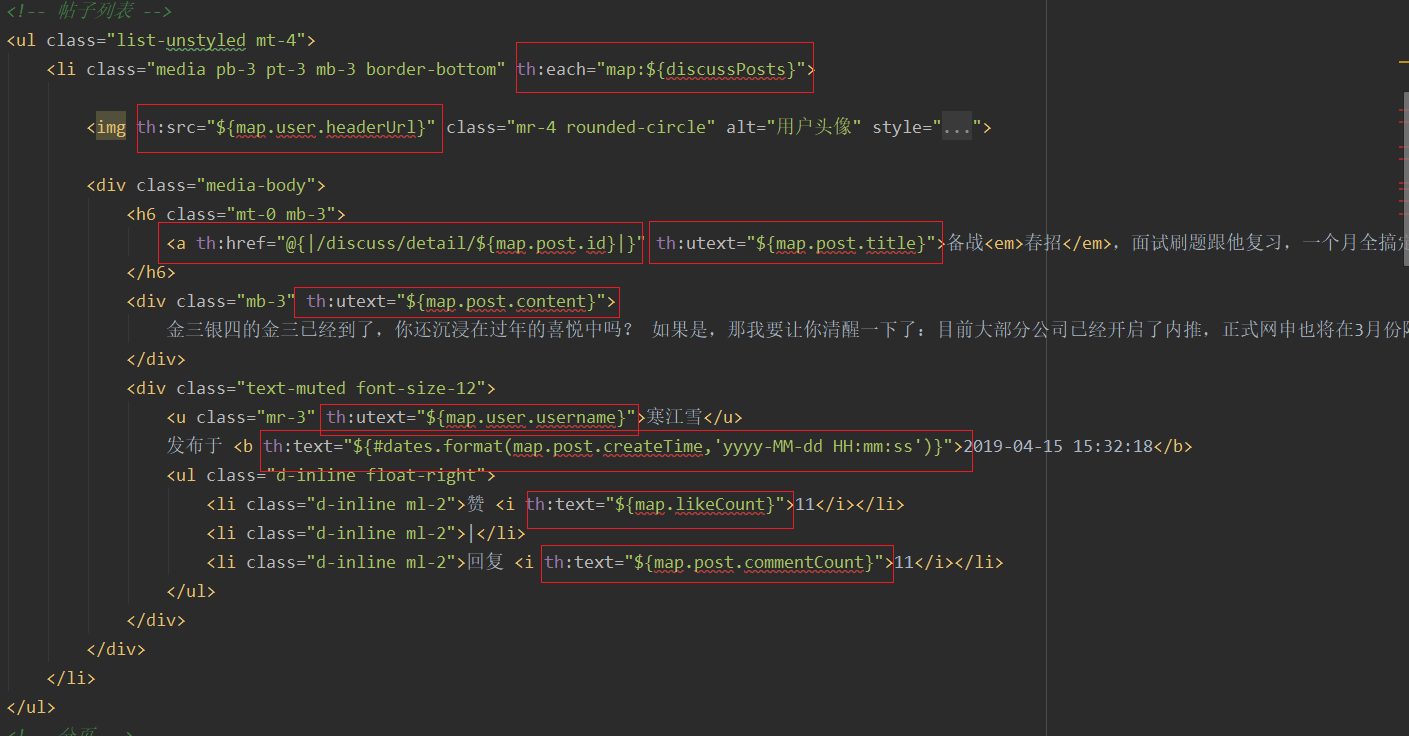Click the closing </h6> tag

click(151, 273)
